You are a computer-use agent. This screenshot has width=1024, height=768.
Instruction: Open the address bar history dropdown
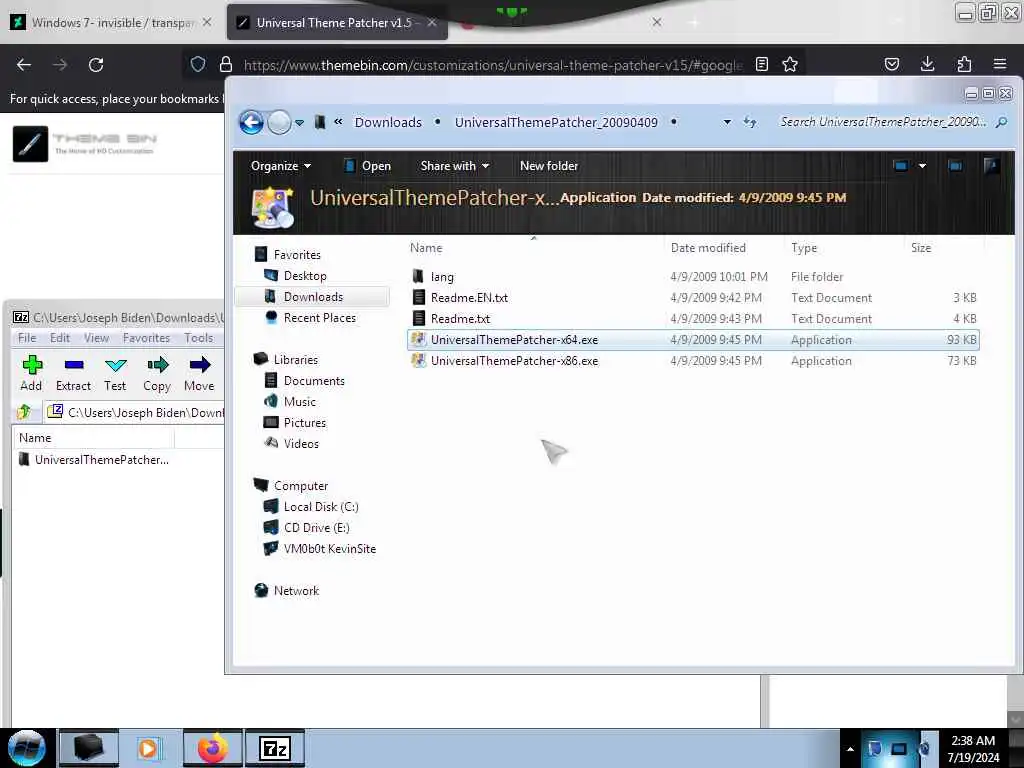point(727,122)
